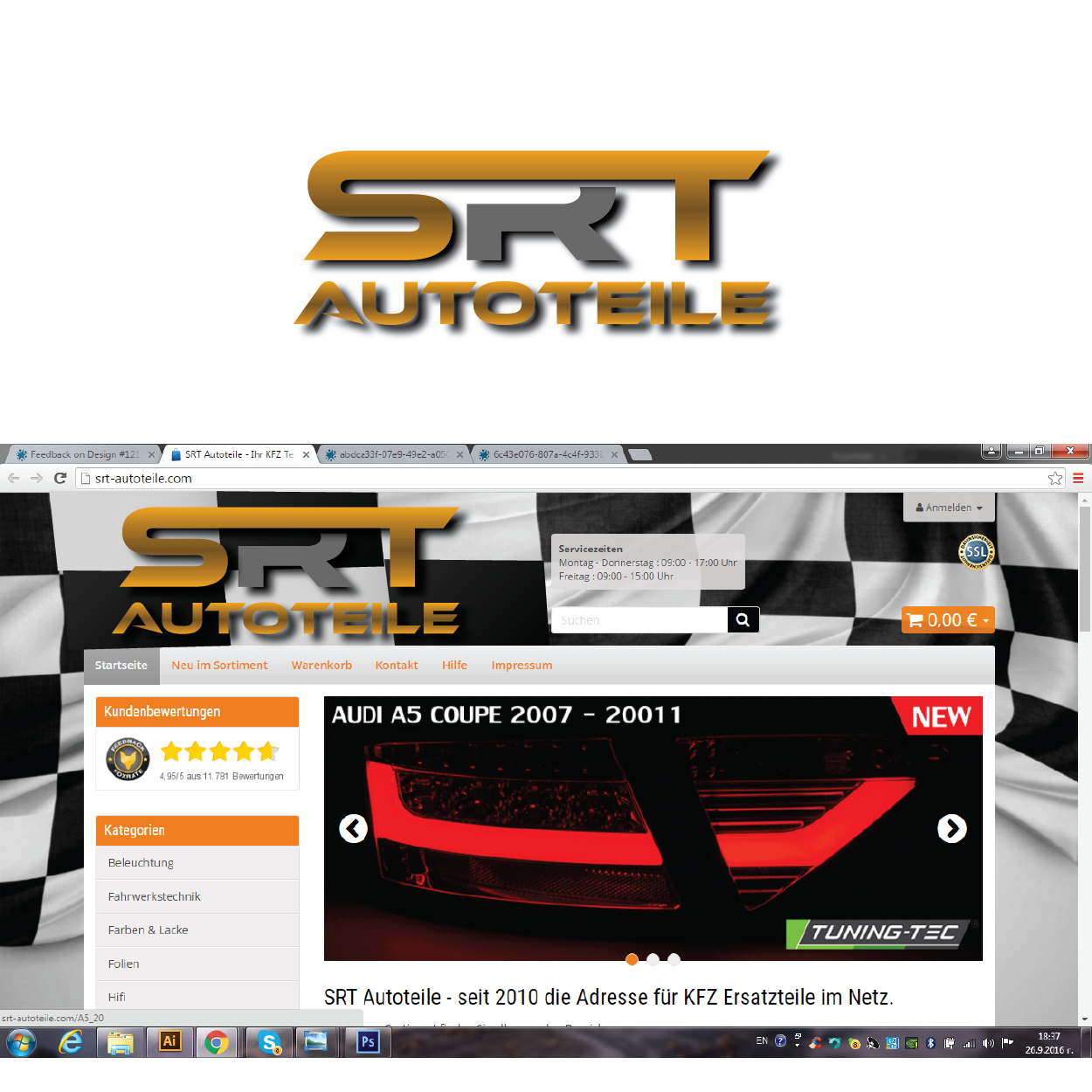Open the Impressum link
1092x1092 pixels.
pyautogui.click(x=522, y=665)
